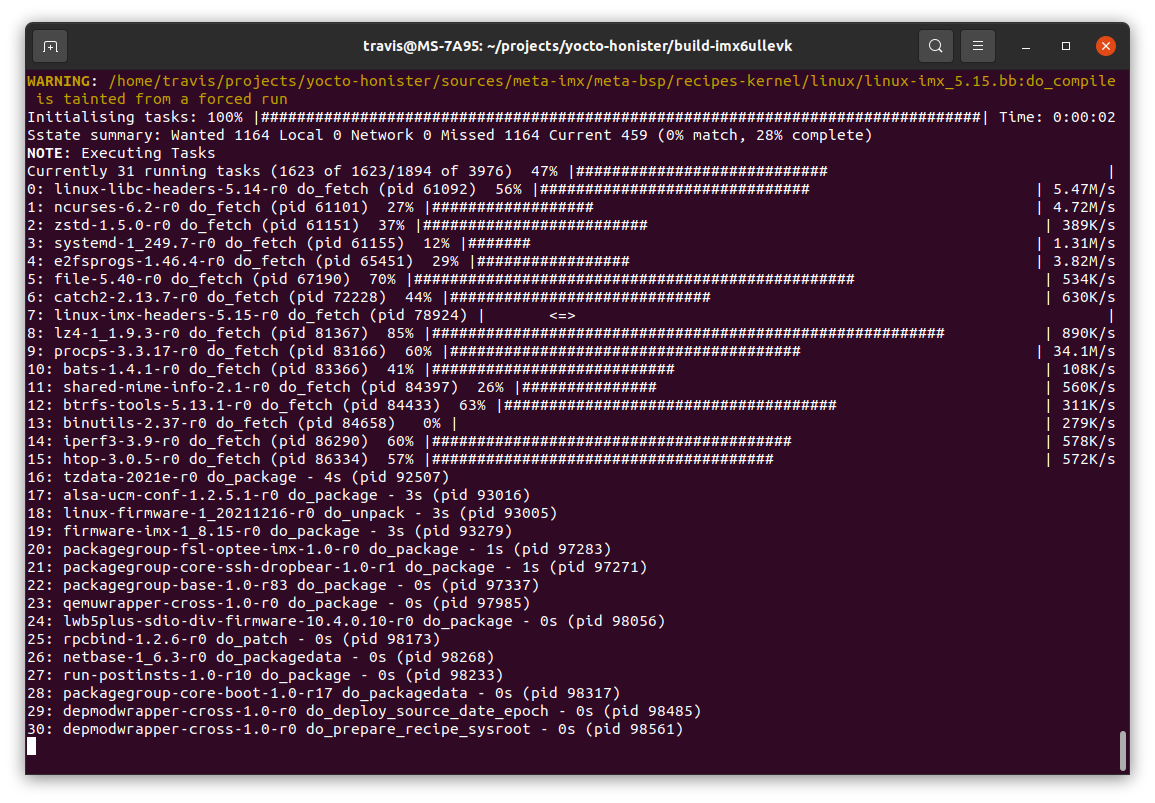This screenshot has width=1155, height=803.
Task: Click the linux-firmware-1_20211216-r0 do_unpack task
Action: [x=292, y=513]
